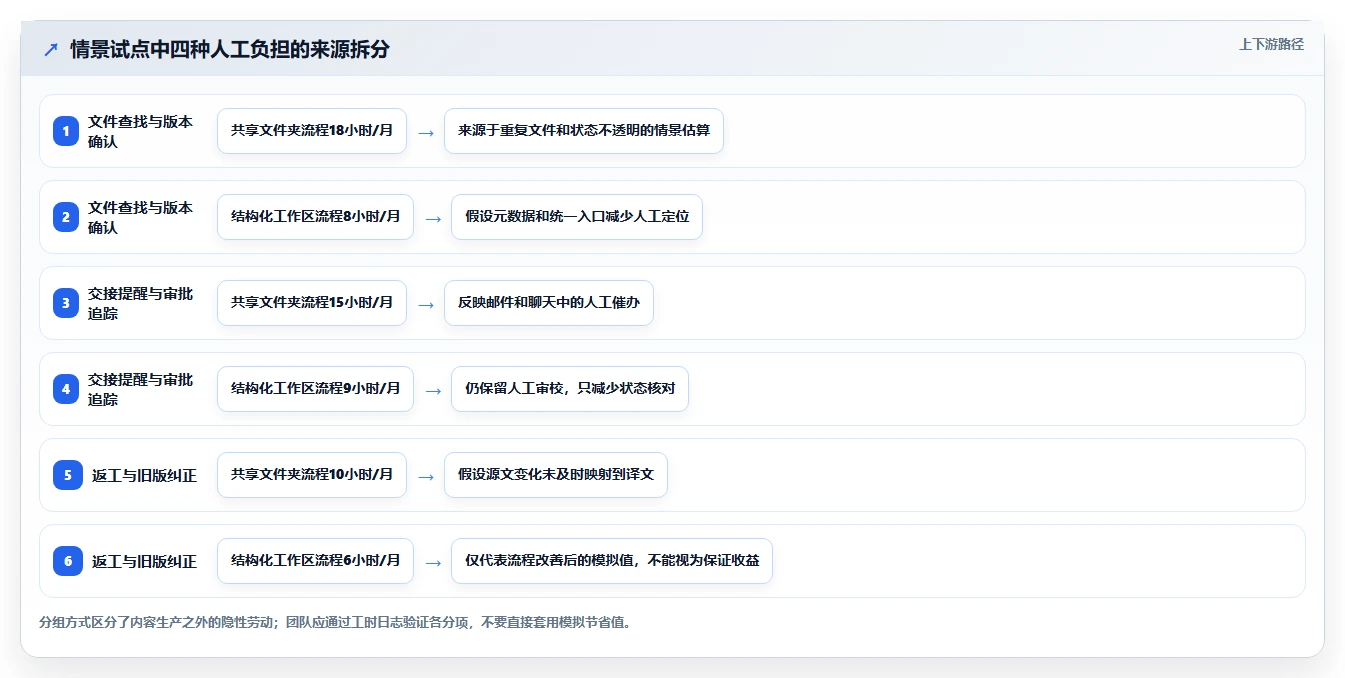Select step badge number 1
Screen dimensions: 1345x678
tap(66, 131)
